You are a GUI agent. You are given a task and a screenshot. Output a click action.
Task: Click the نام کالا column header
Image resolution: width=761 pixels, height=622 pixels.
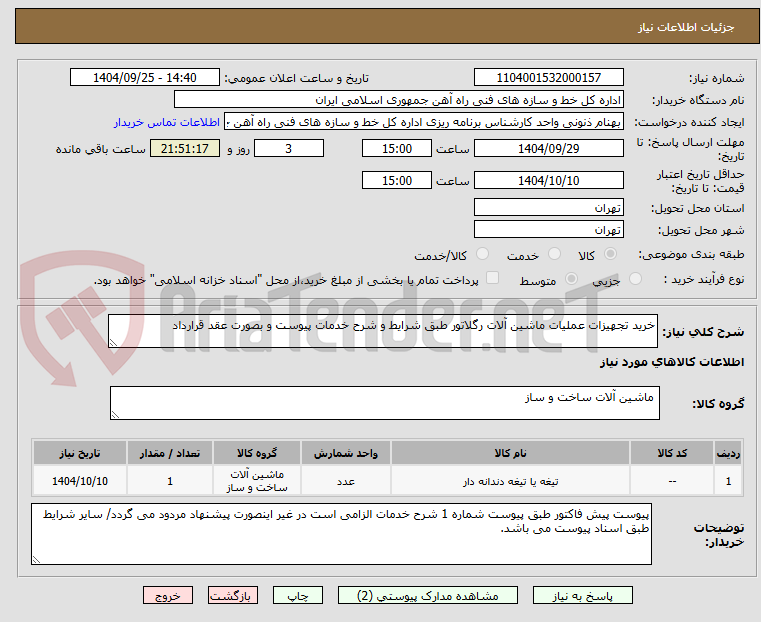coord(510,453)
